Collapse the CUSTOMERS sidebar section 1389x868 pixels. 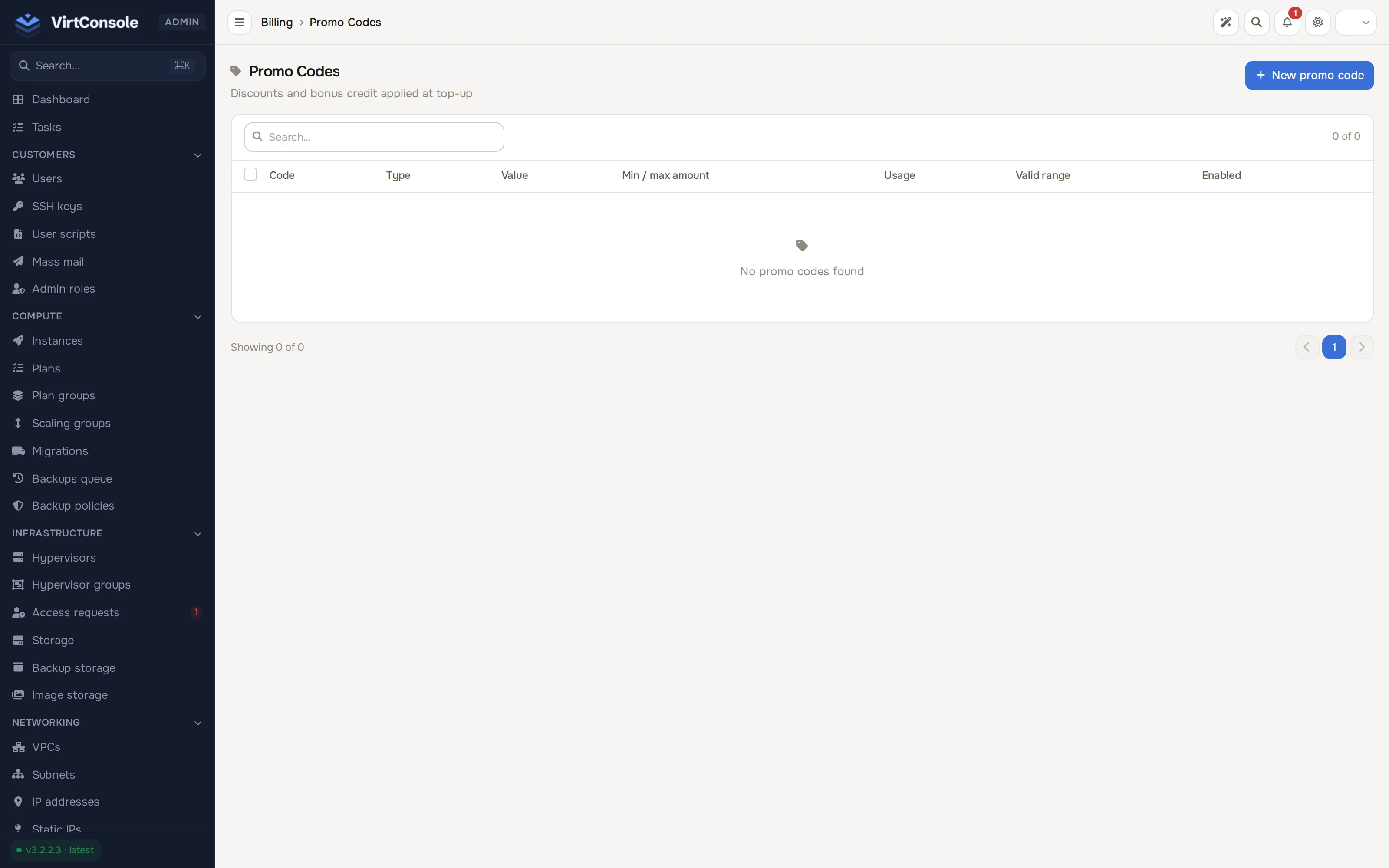197,155
